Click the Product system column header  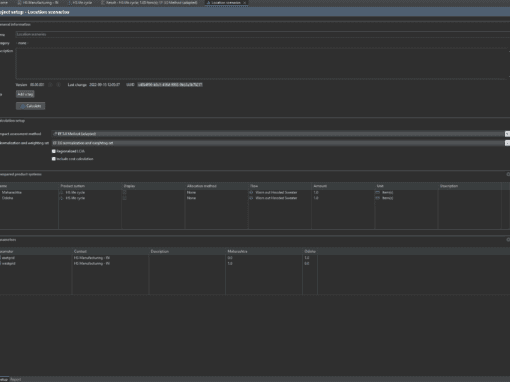point(90,186)
